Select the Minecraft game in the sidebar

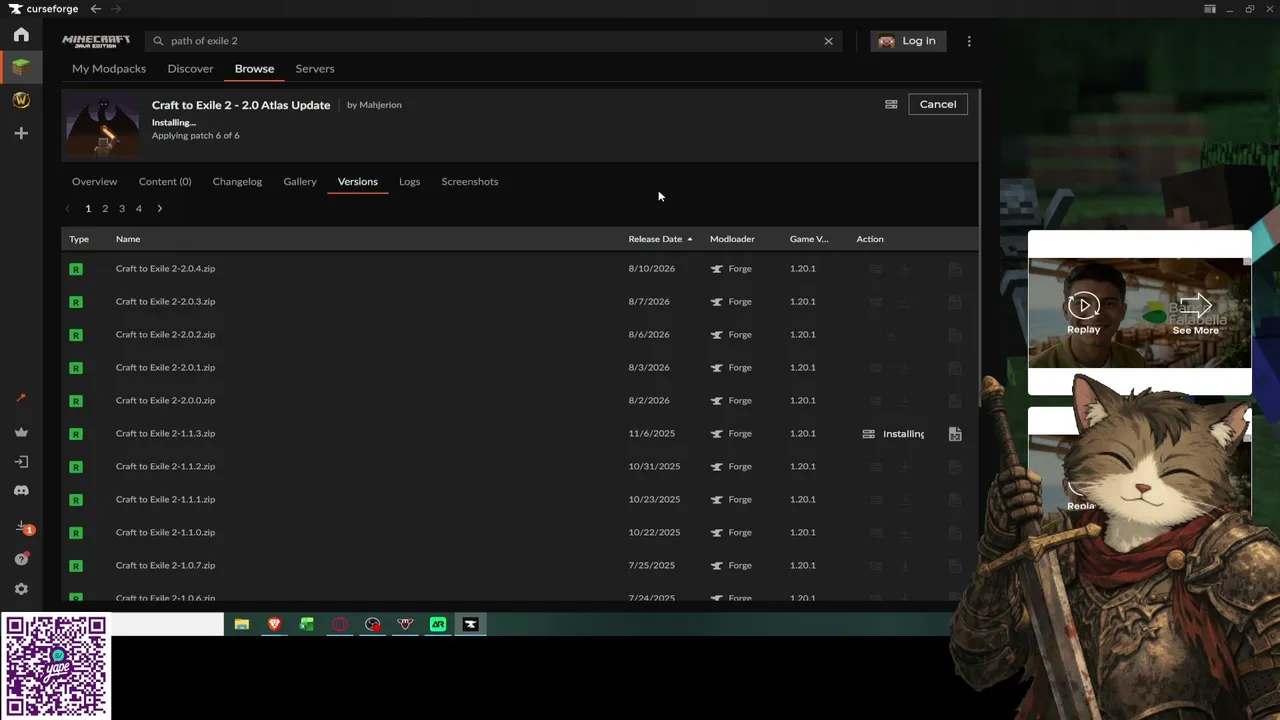coord(21,67)
